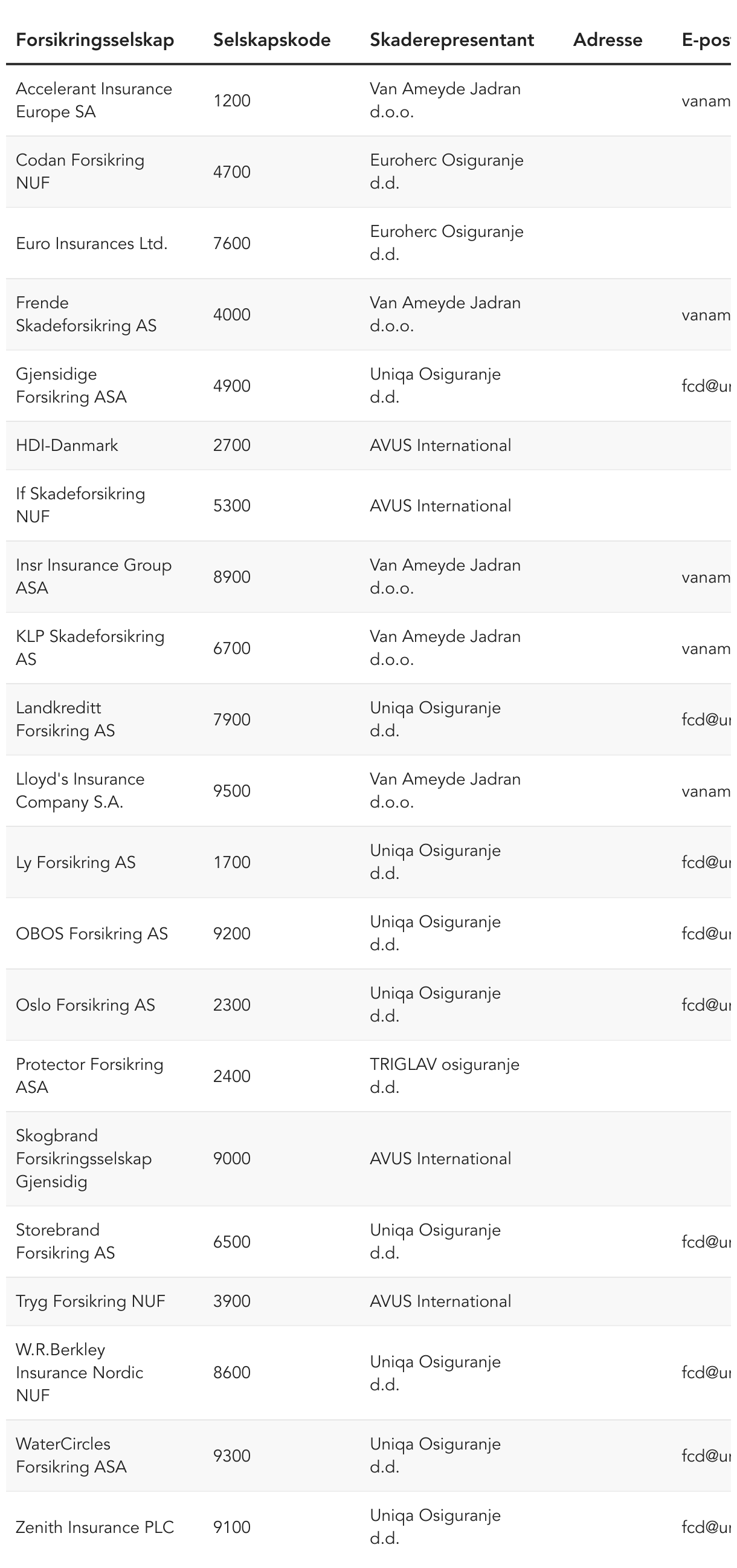Viewport: 737px width, 1568px height.
Task: Click company code 9200 for OBOS Forsikring
Action: click(232, 934)
